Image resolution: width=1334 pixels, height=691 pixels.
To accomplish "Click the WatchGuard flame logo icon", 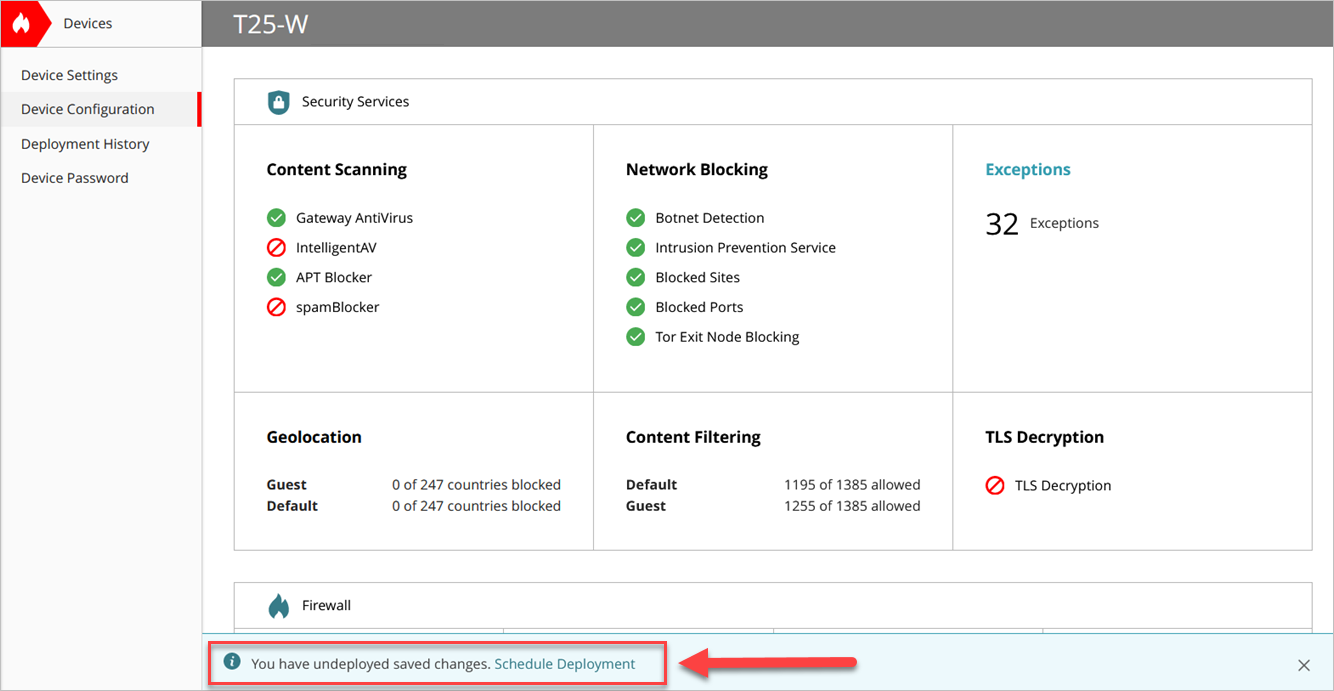I will click(20, 22).
